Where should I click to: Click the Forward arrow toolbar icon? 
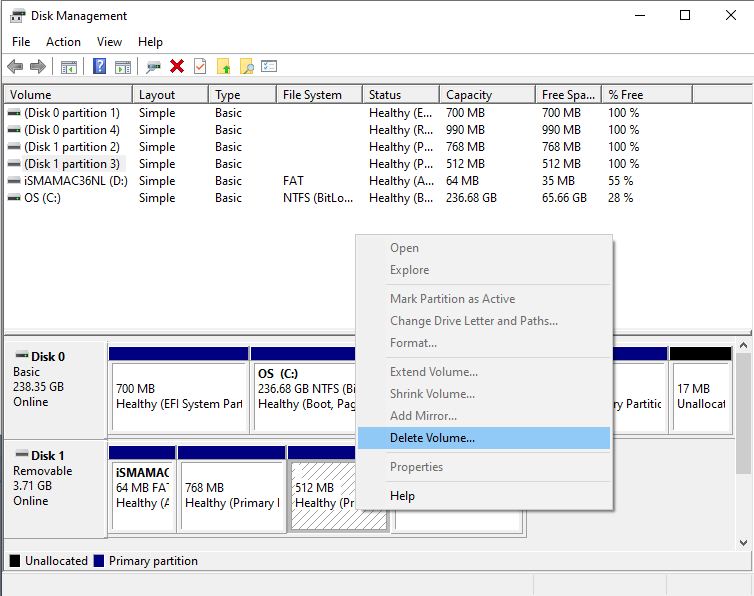click(x=38, y=67)
